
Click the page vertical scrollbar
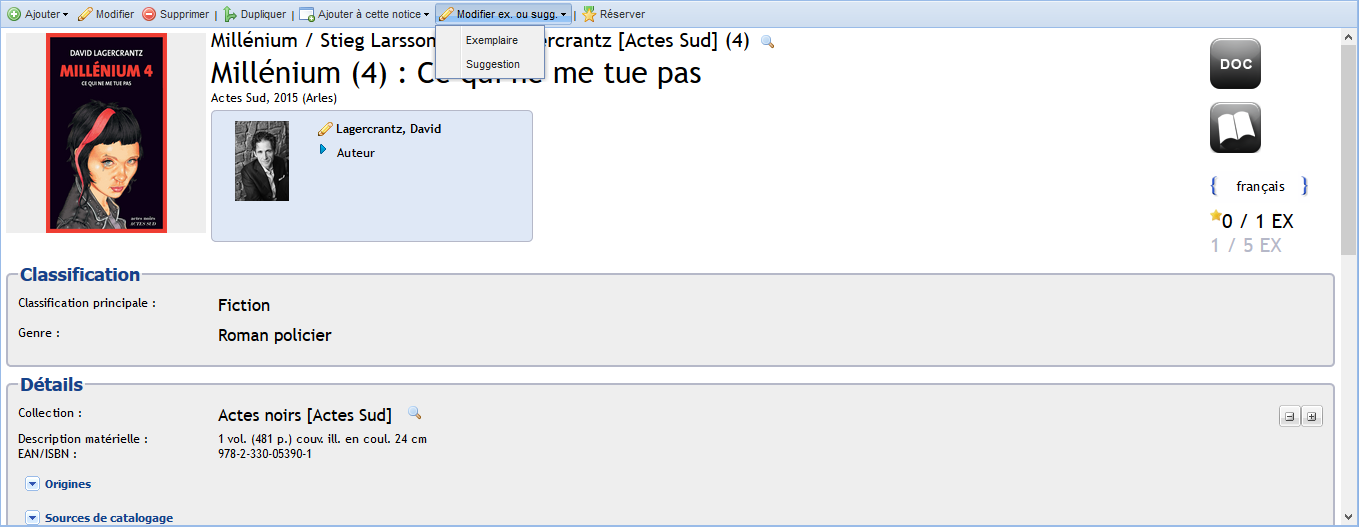tap(1349, 150)
